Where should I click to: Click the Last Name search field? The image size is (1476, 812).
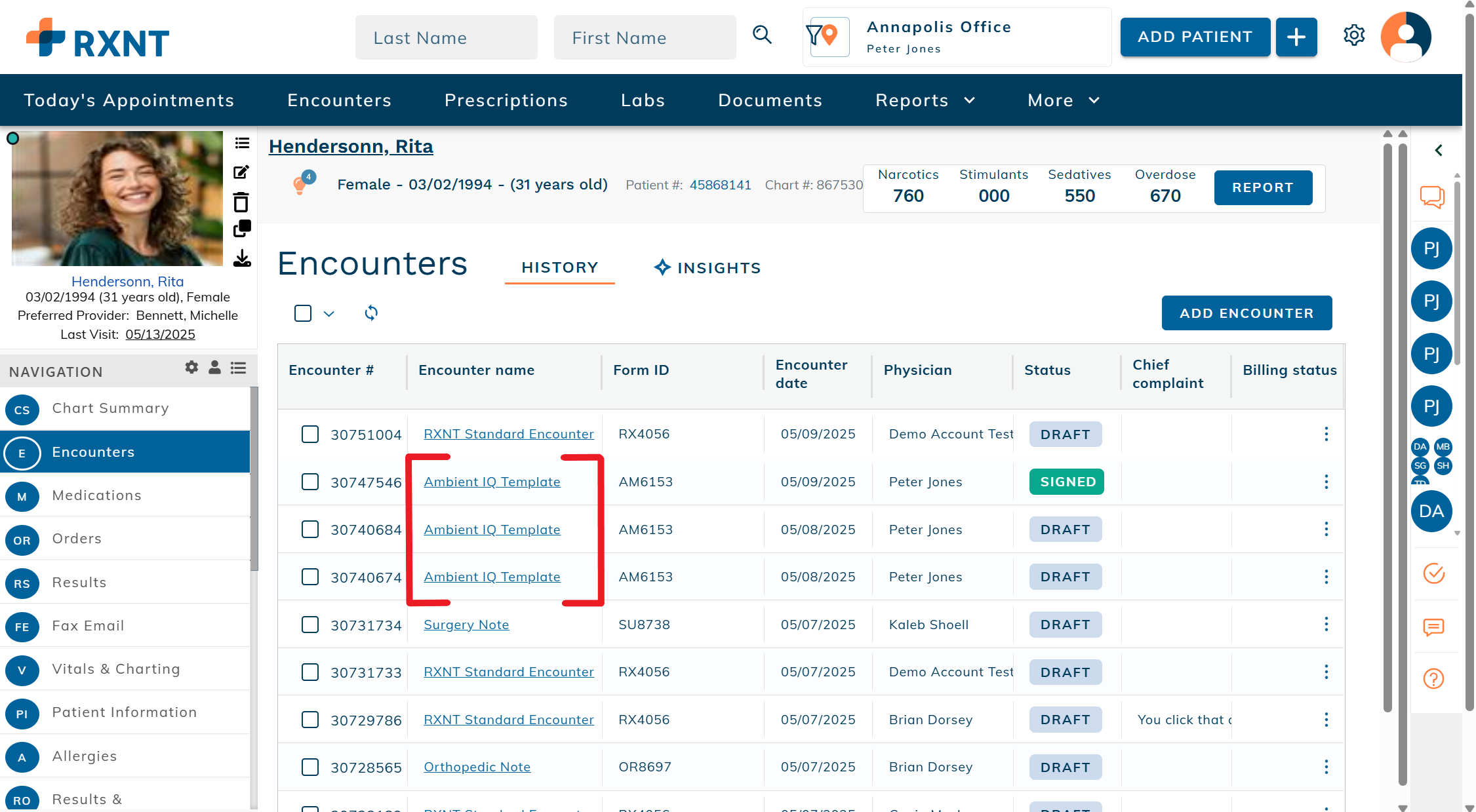pos(446,37)
